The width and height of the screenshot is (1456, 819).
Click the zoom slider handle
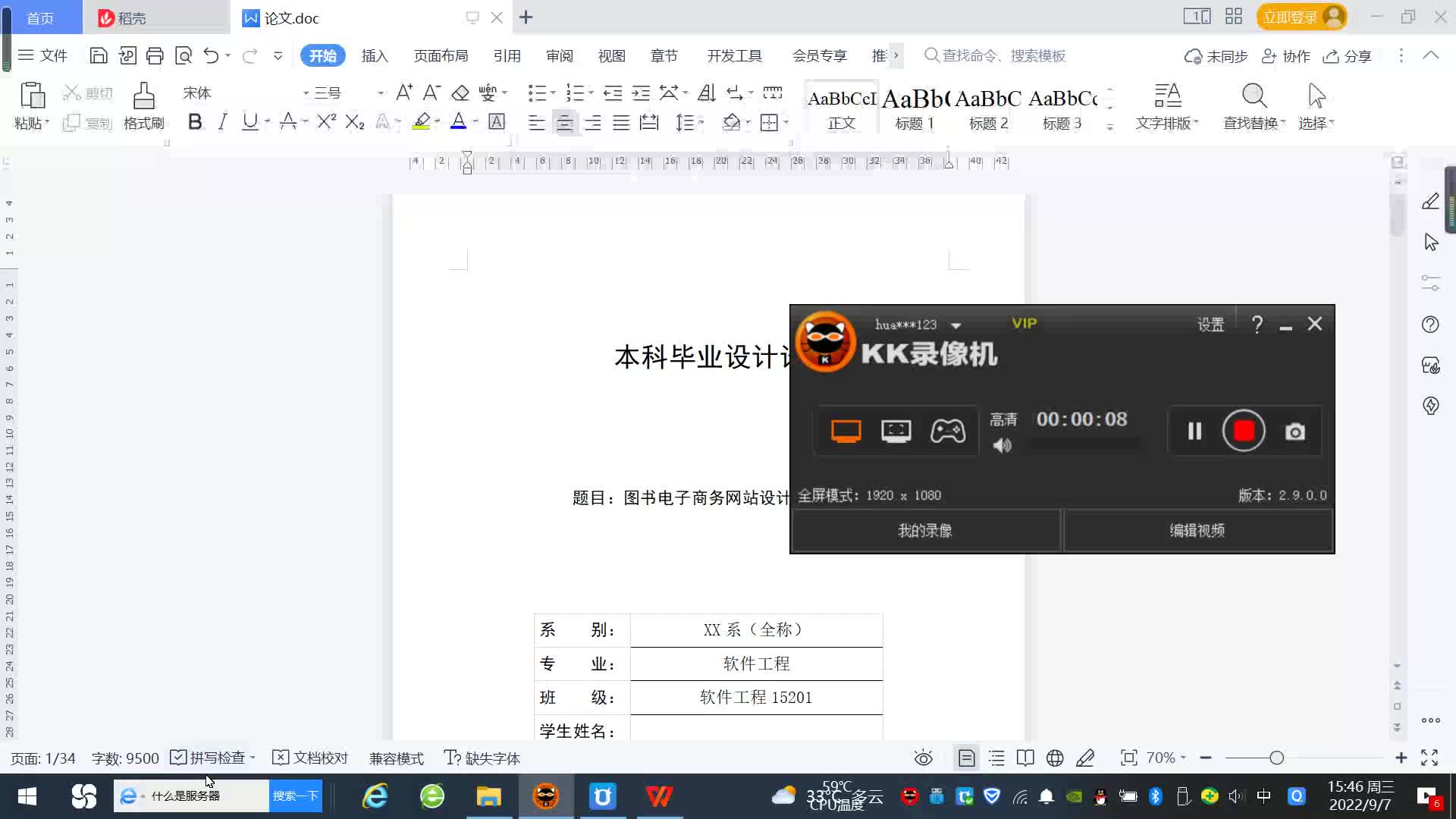(1276, 758)
